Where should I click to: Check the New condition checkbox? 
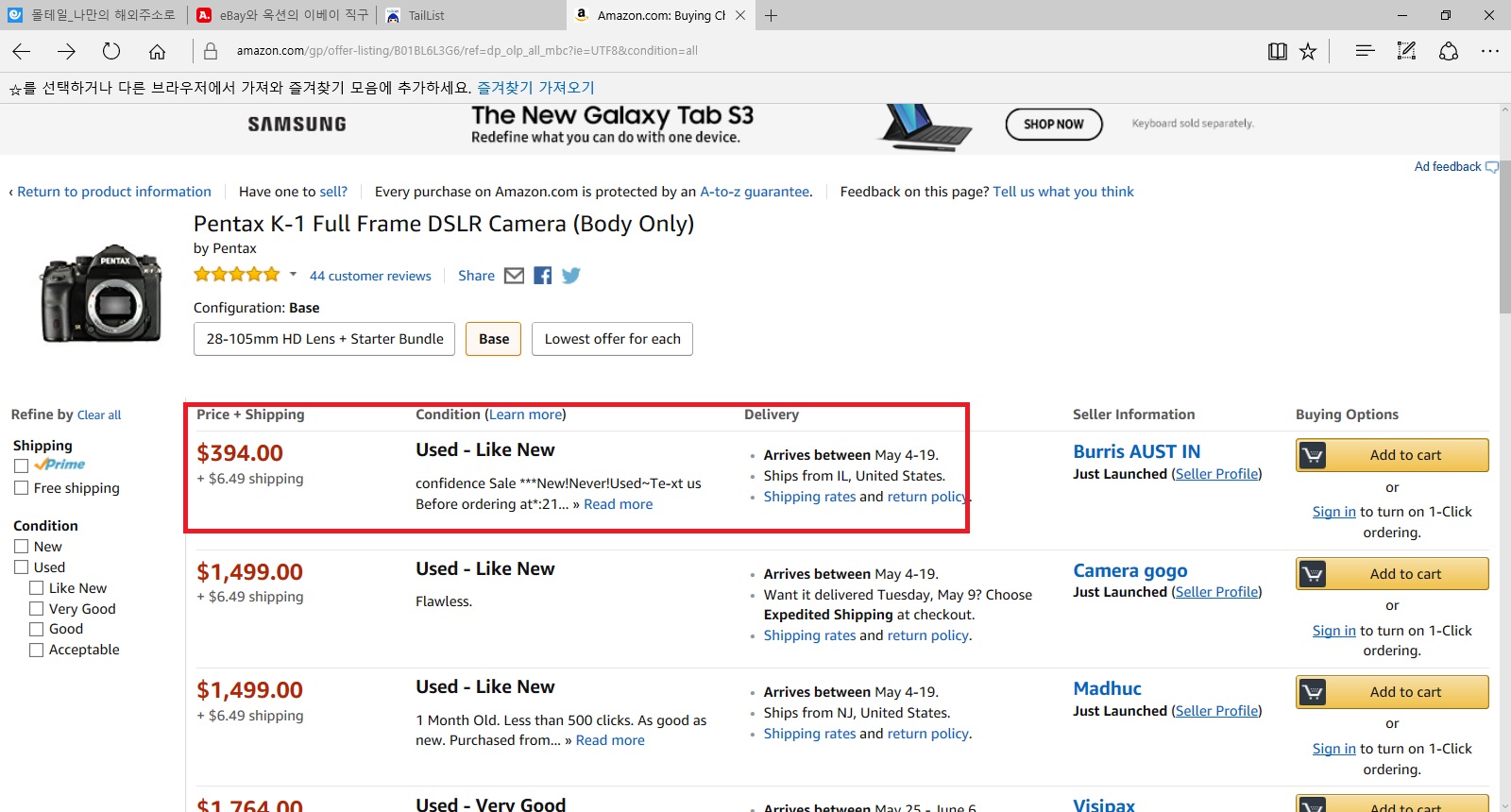pyautogui.click(x=21, y=547)
